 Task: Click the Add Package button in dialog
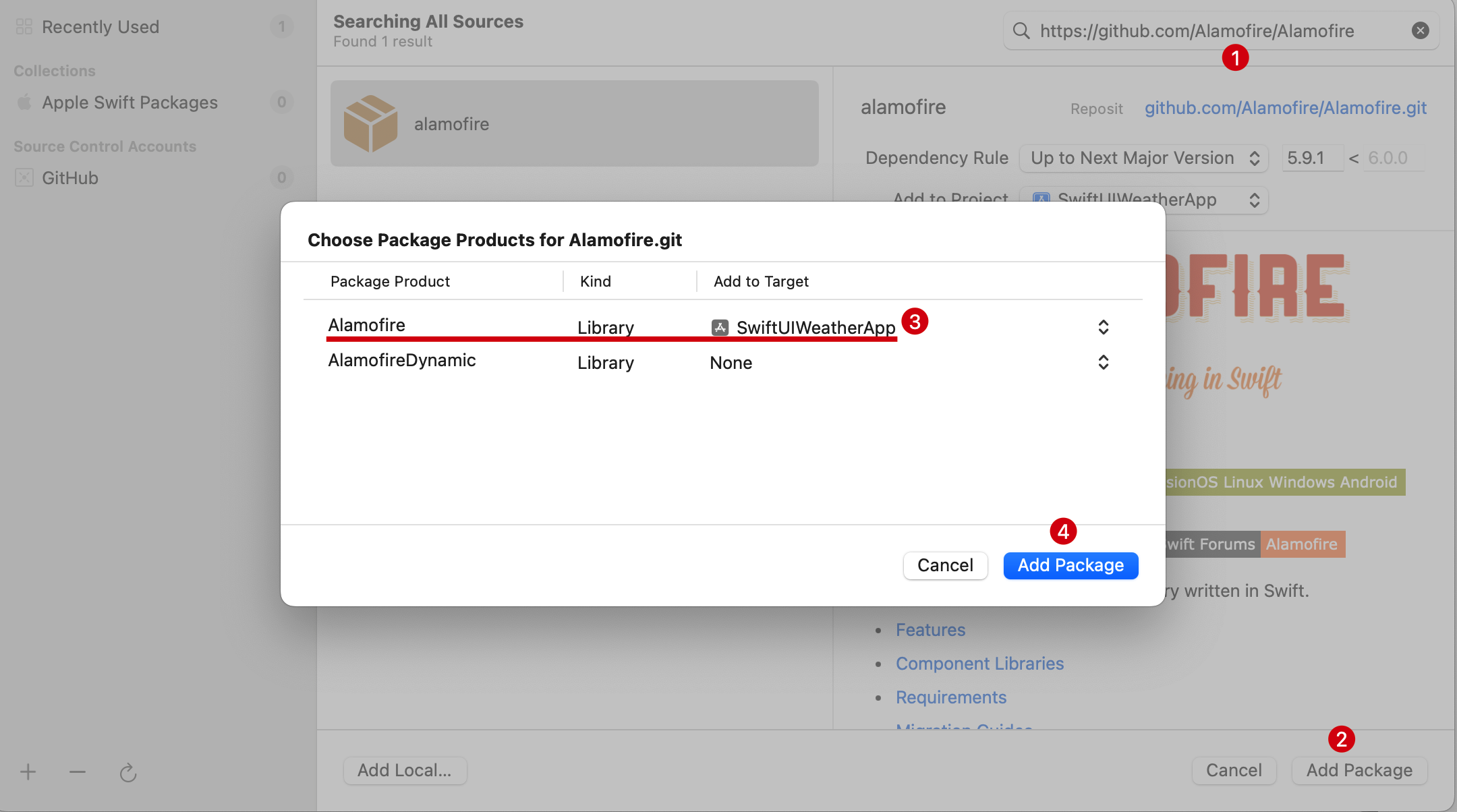tap(1070, 565)
